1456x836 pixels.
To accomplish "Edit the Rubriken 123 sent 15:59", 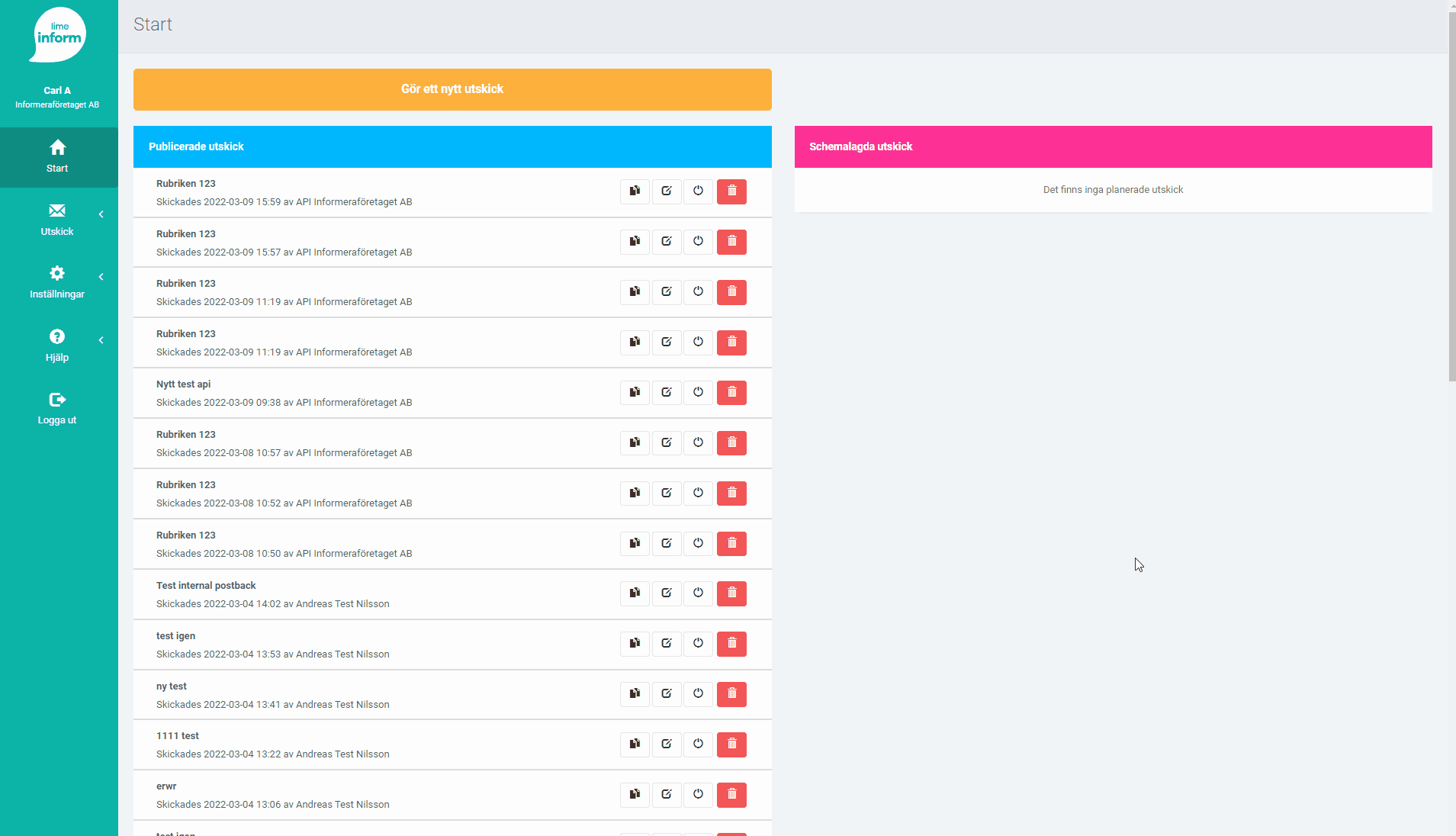I will pyautogui.click(x=667, y=191).
